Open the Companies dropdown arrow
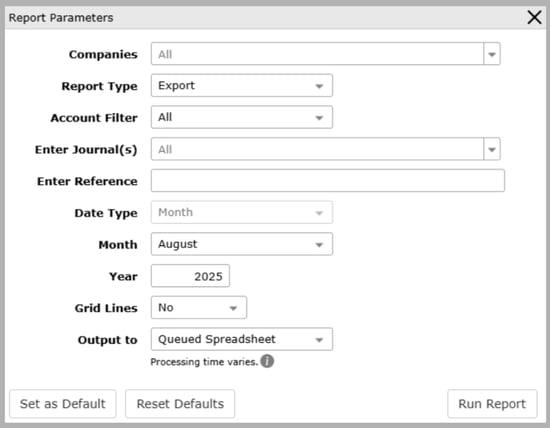 point(492,54)
